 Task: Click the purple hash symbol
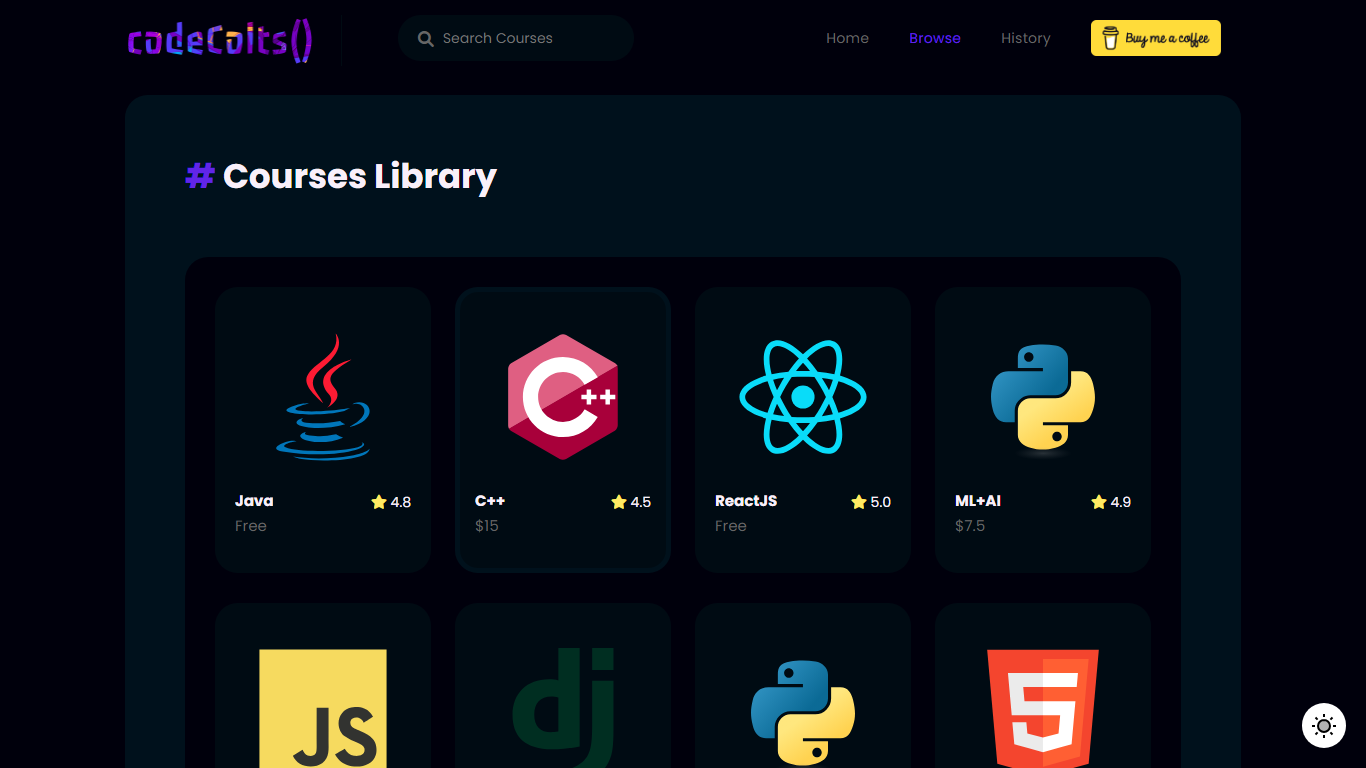tap(200, 176)
